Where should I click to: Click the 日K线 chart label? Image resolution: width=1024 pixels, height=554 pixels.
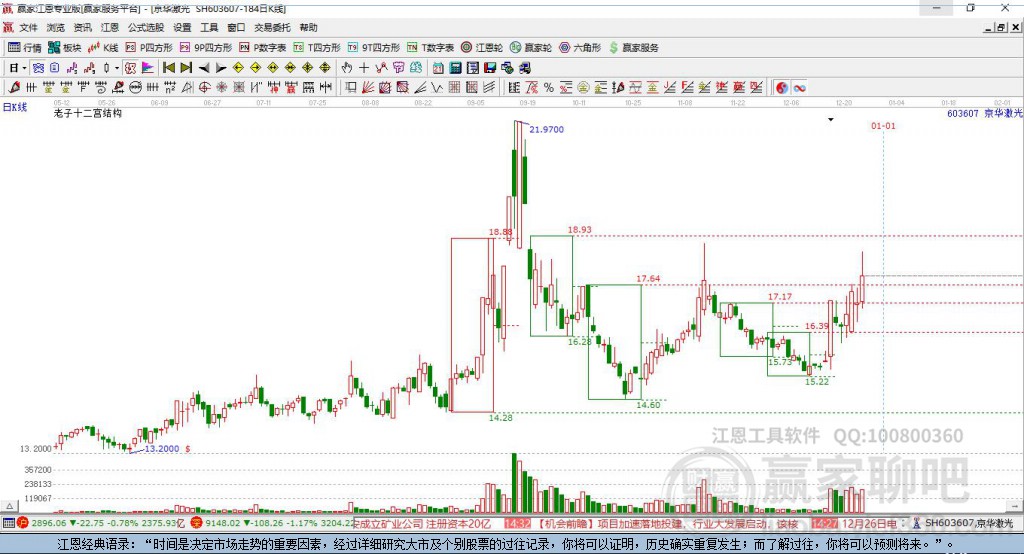click(14, 107)
